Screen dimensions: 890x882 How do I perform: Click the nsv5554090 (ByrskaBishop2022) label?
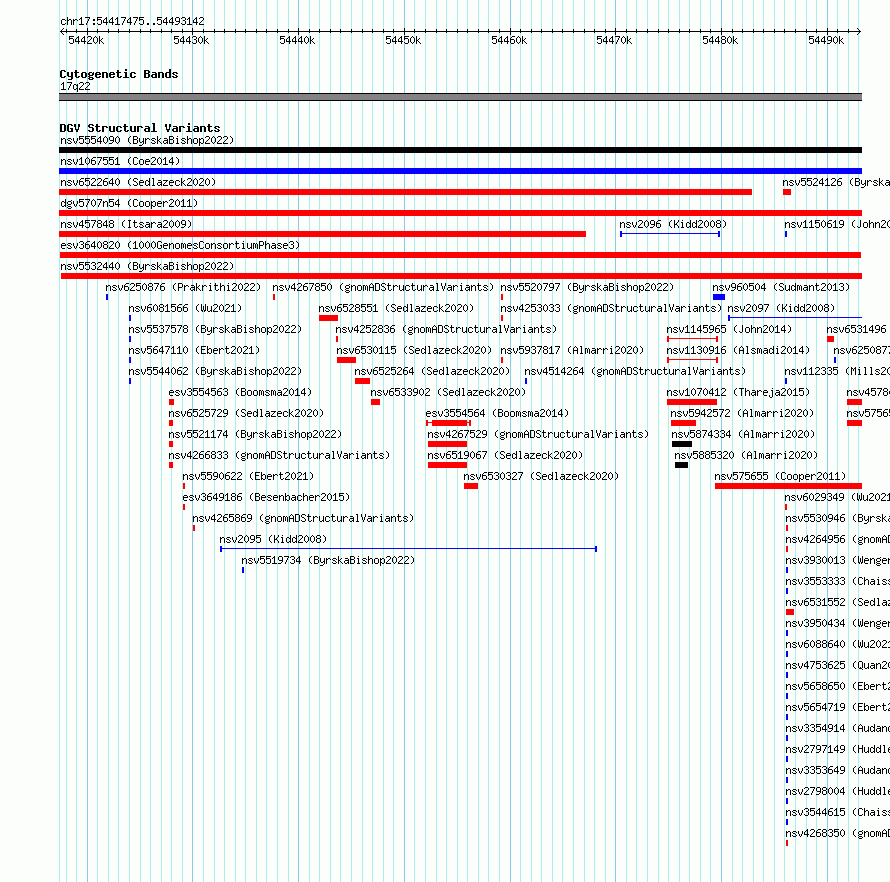click(x=147, y=140)
